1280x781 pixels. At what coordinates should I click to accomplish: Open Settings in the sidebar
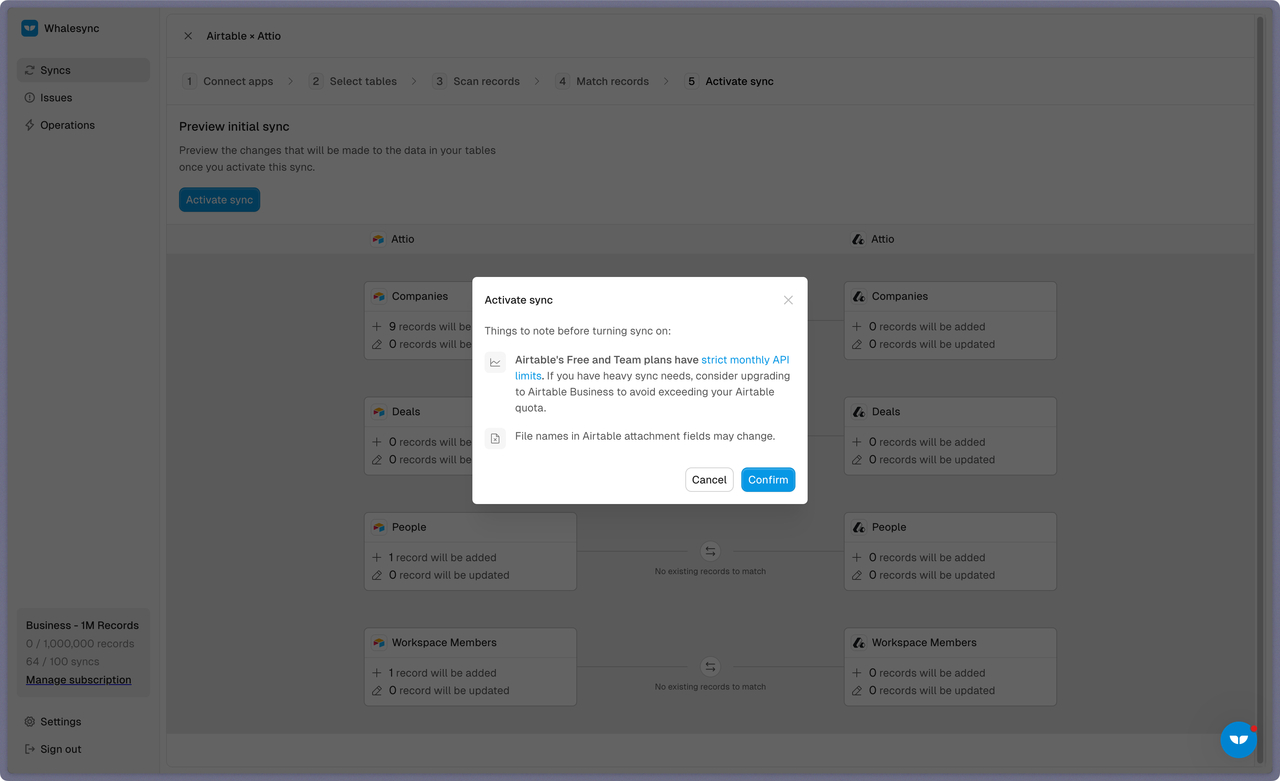coord(84,722)
